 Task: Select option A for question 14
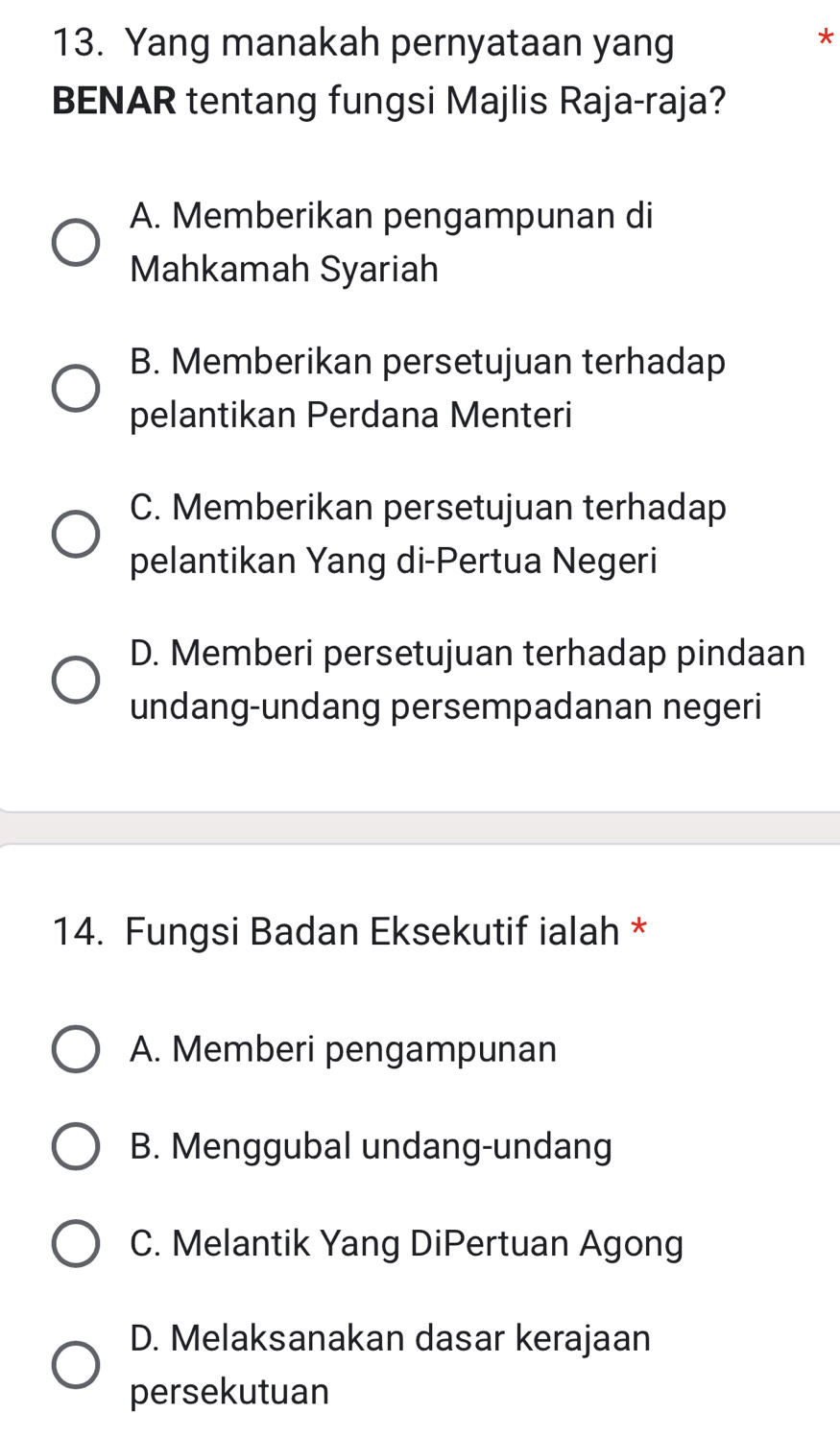click(75, 1048)
